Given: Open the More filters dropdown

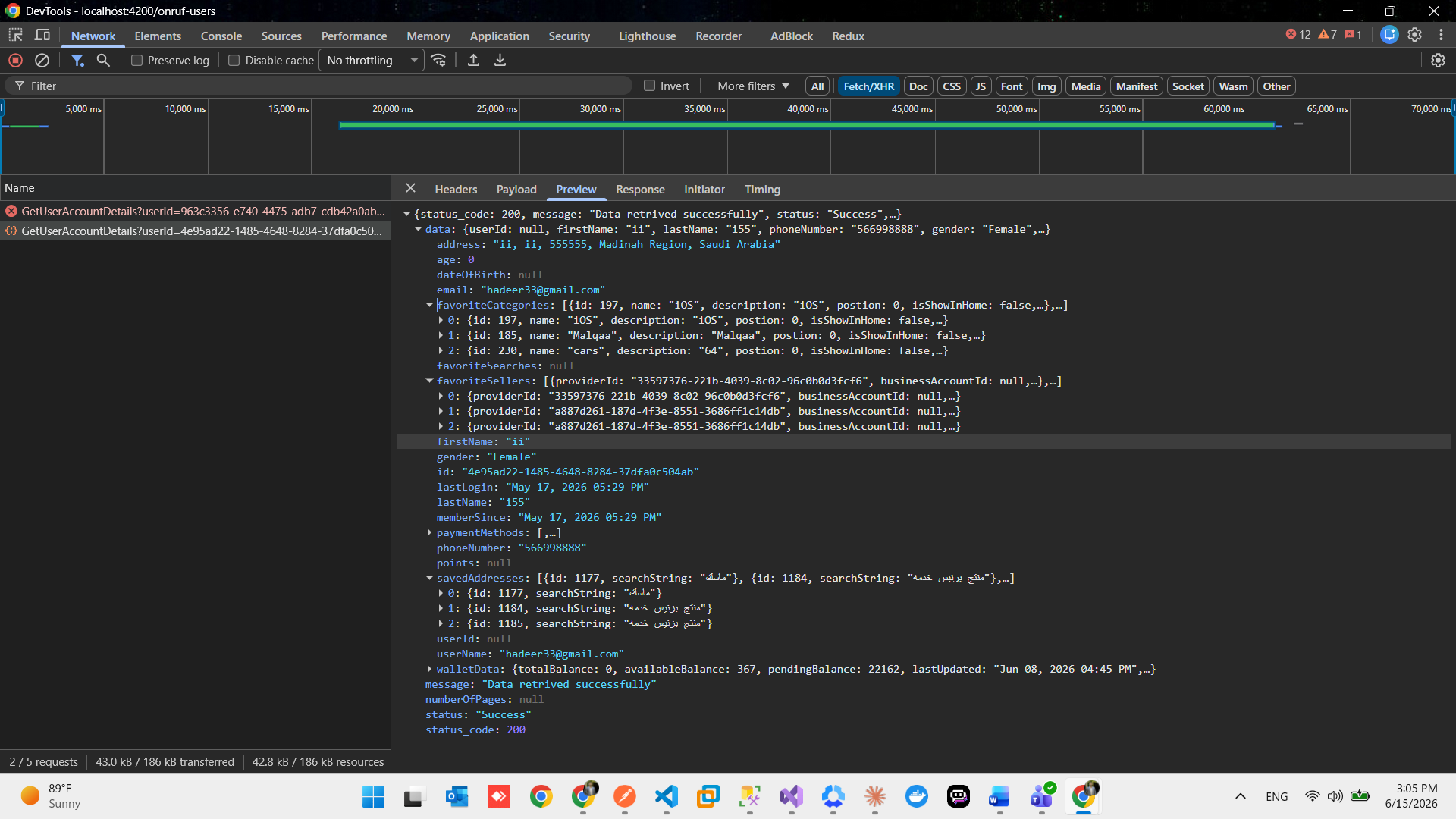Looking at the screenshot, I should (753, 86).
